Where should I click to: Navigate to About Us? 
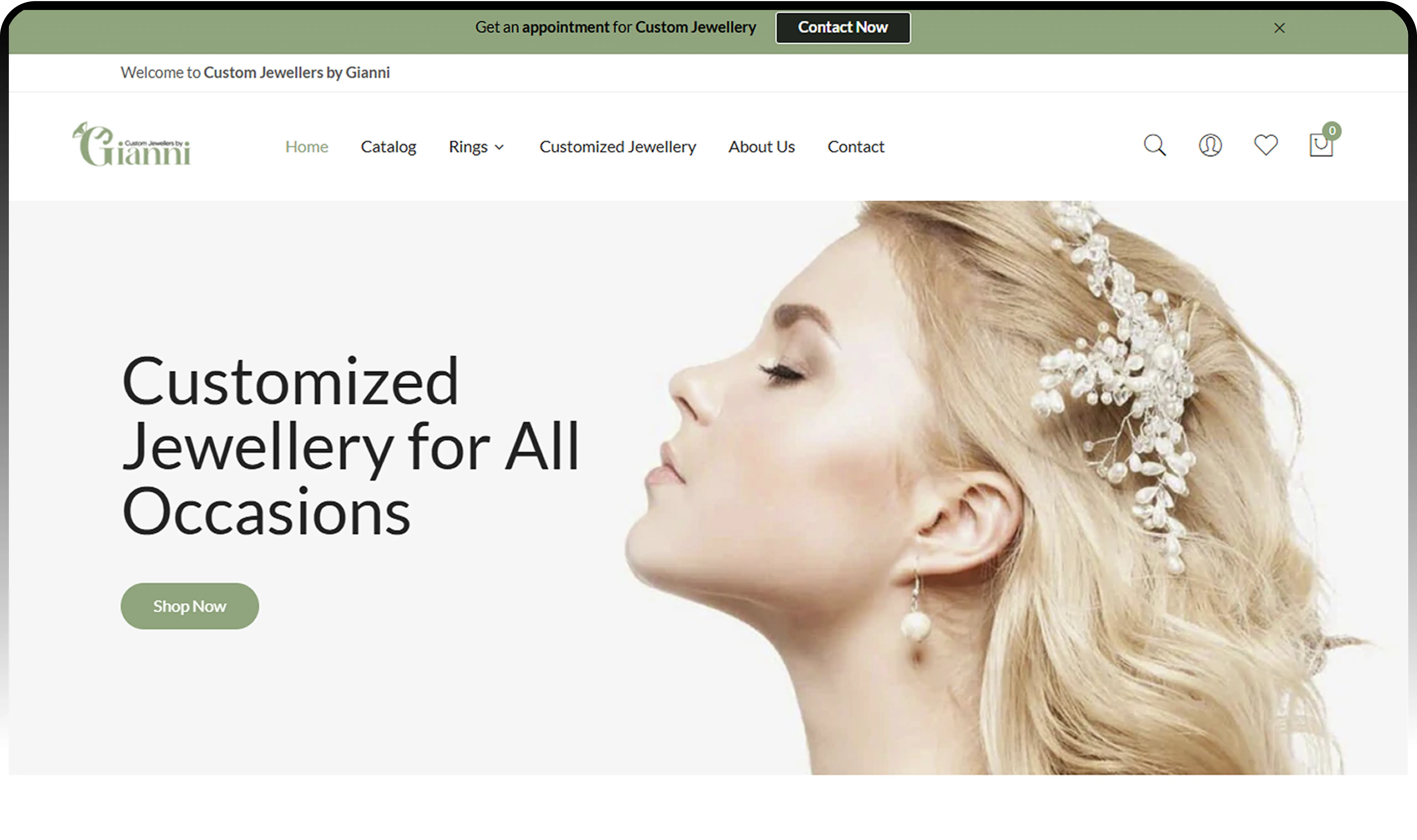[x=761, y=147]
